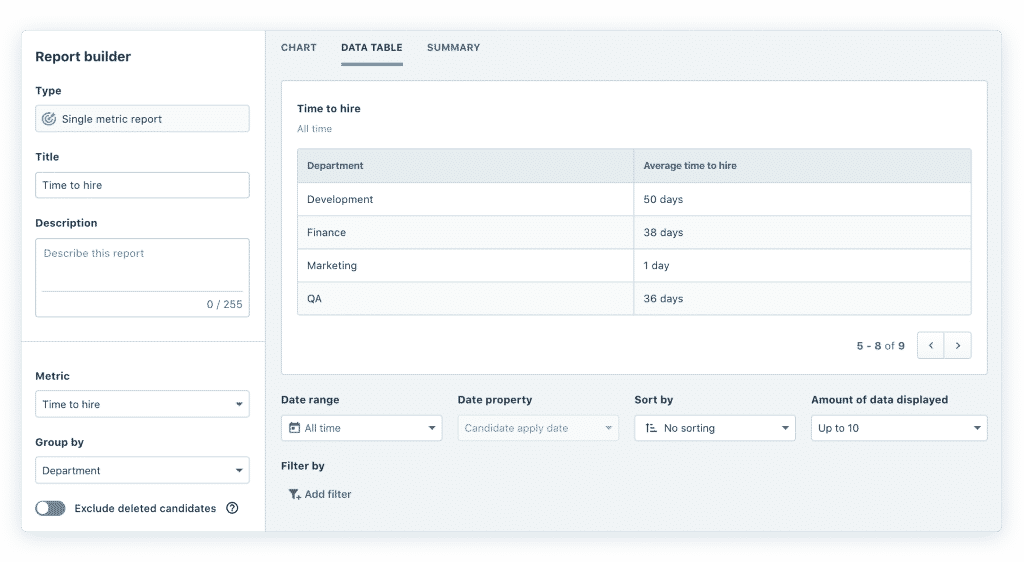
Task: Click into the Description text area
Action: pos(142,265)
